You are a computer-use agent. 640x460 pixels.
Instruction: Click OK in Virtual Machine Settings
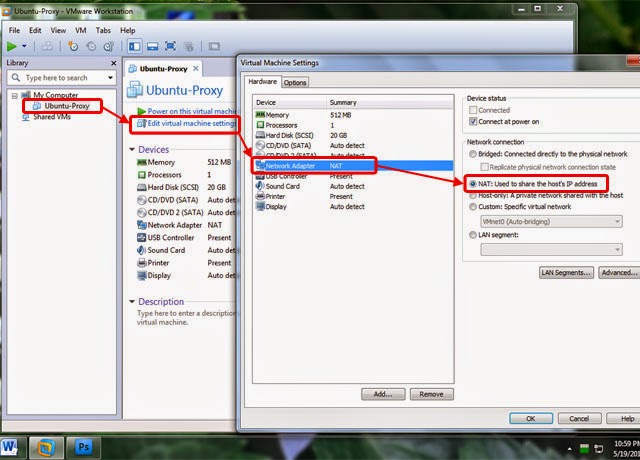531,418
